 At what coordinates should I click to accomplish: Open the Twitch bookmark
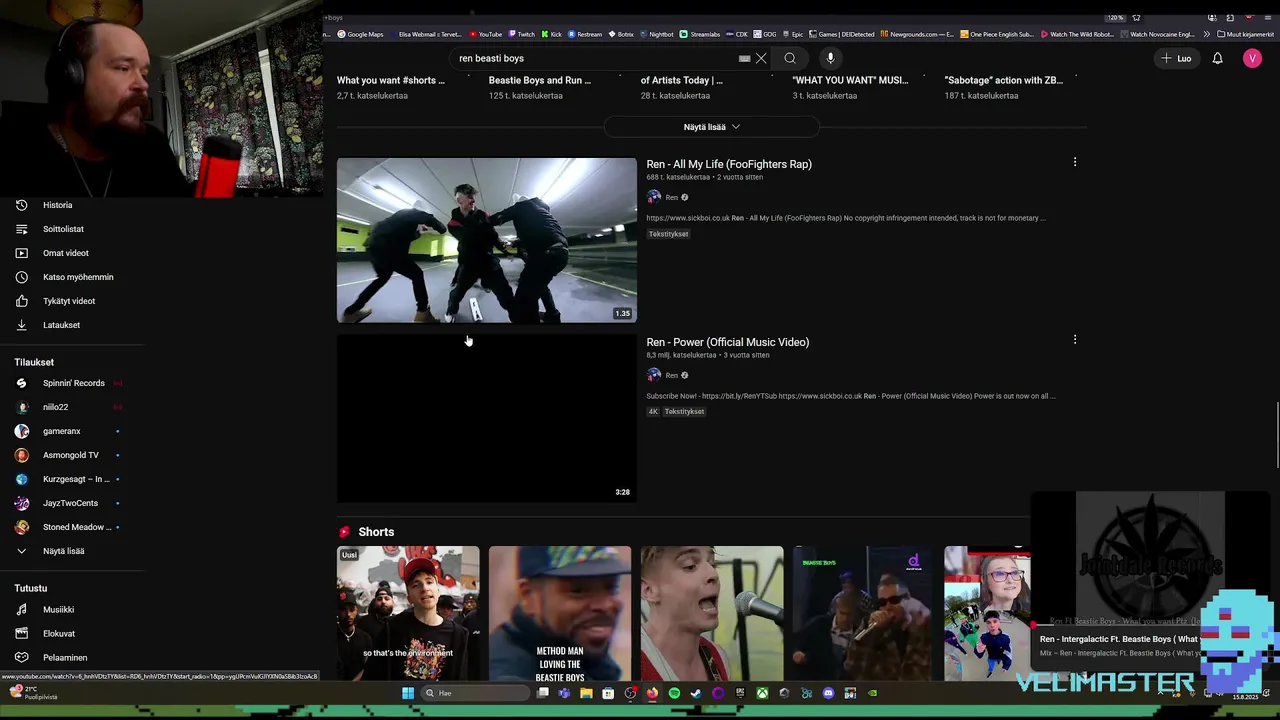(x=521, y=34)
